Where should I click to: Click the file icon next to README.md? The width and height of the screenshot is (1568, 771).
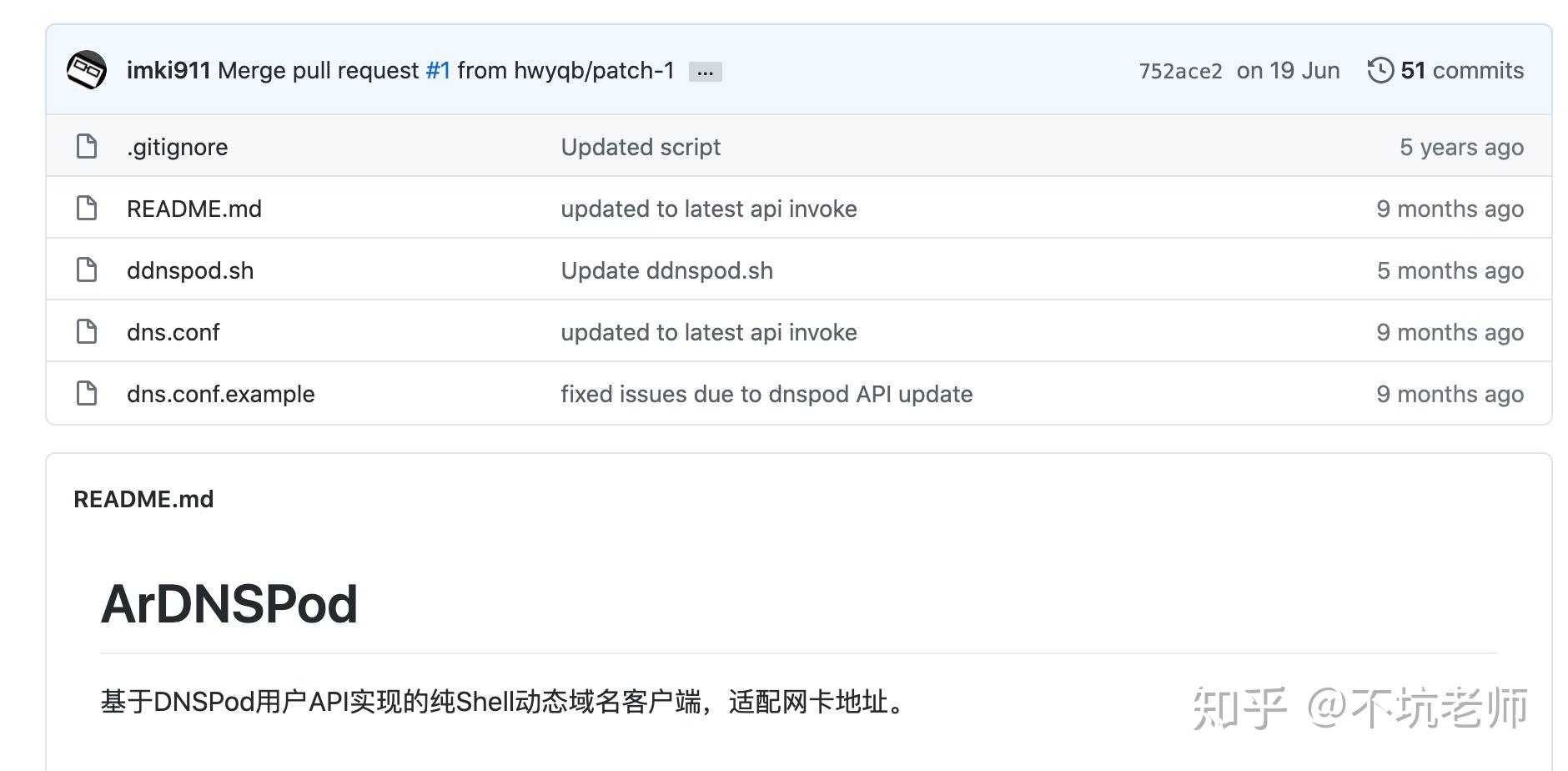click(x=86, y=208)
